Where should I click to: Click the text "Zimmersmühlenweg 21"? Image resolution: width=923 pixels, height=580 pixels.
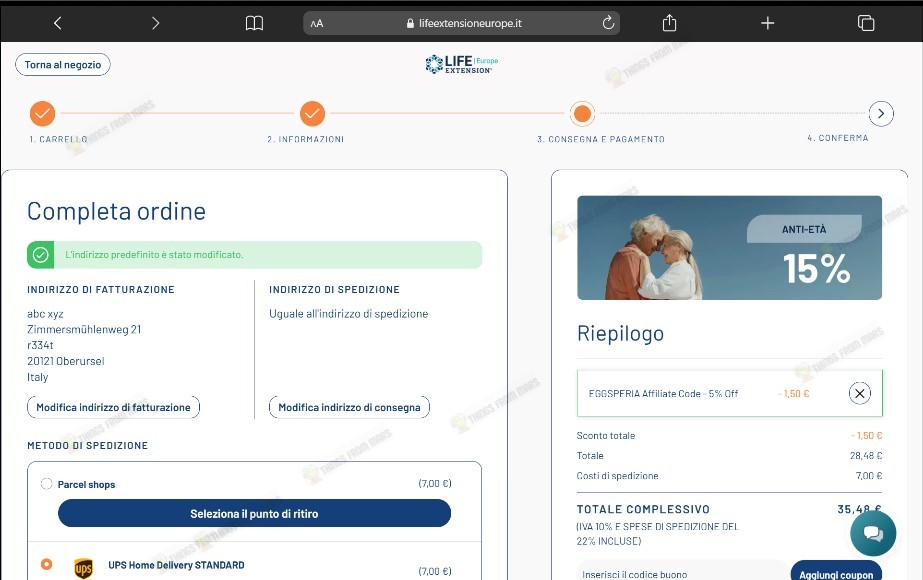84,329
